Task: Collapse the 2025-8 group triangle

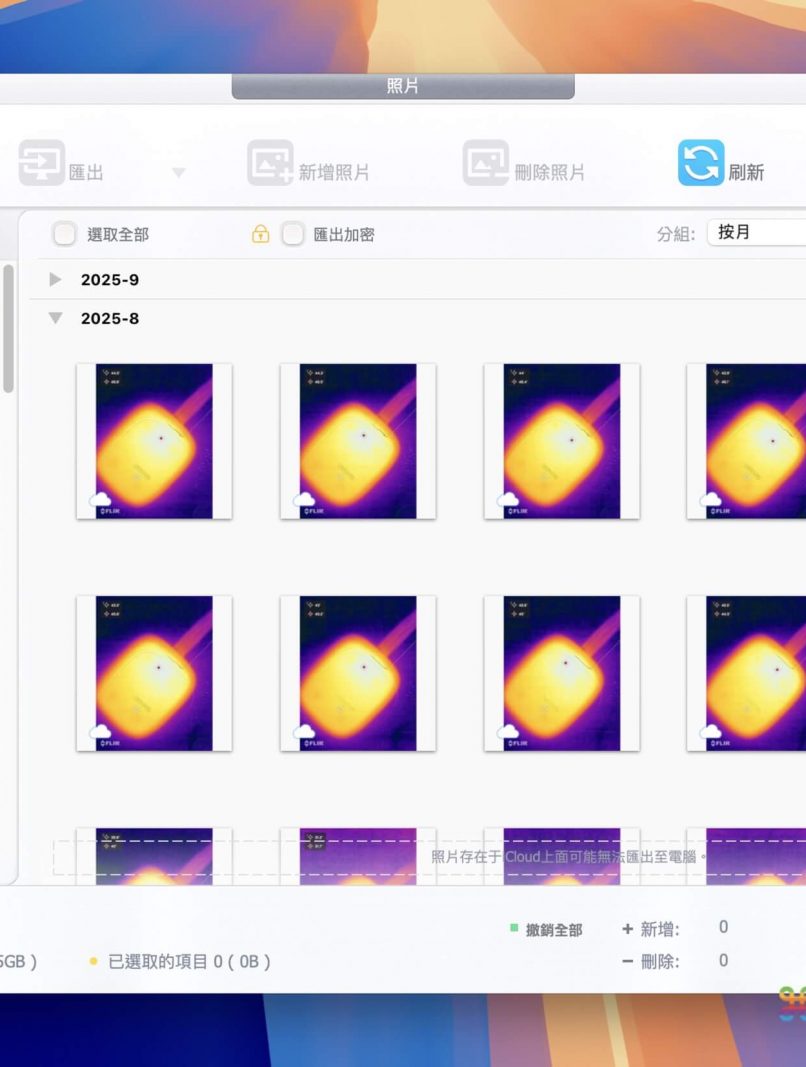Action: coord(56,319)
